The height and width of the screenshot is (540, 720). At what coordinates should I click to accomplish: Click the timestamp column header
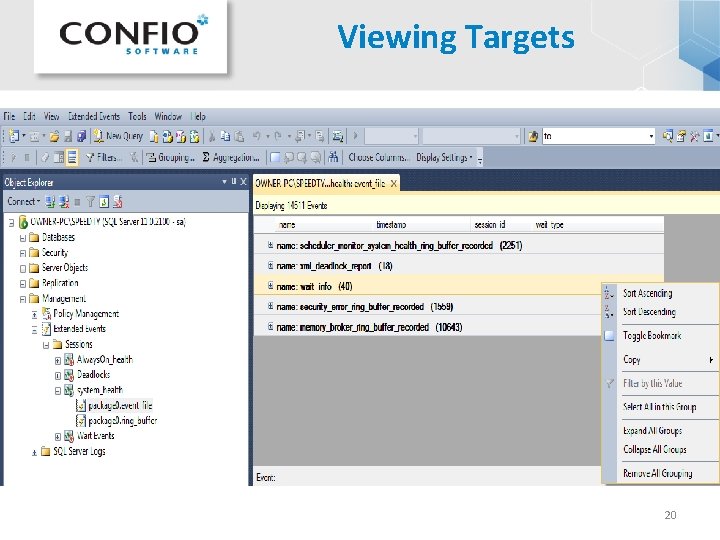coord(391,225)
